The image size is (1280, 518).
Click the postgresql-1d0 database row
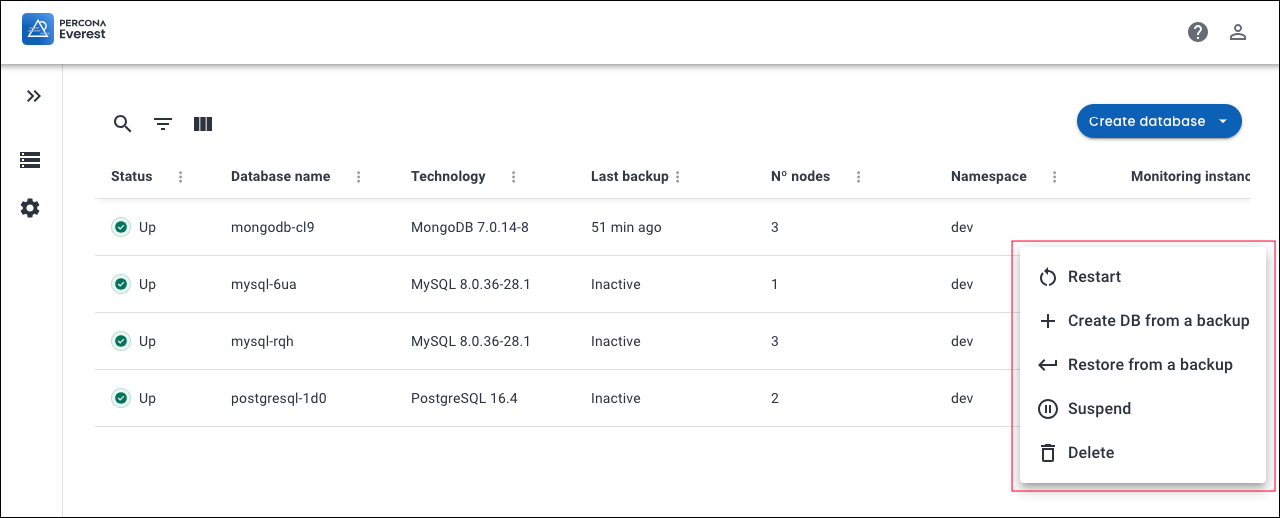pyautogui.click(x=279, y=398)
